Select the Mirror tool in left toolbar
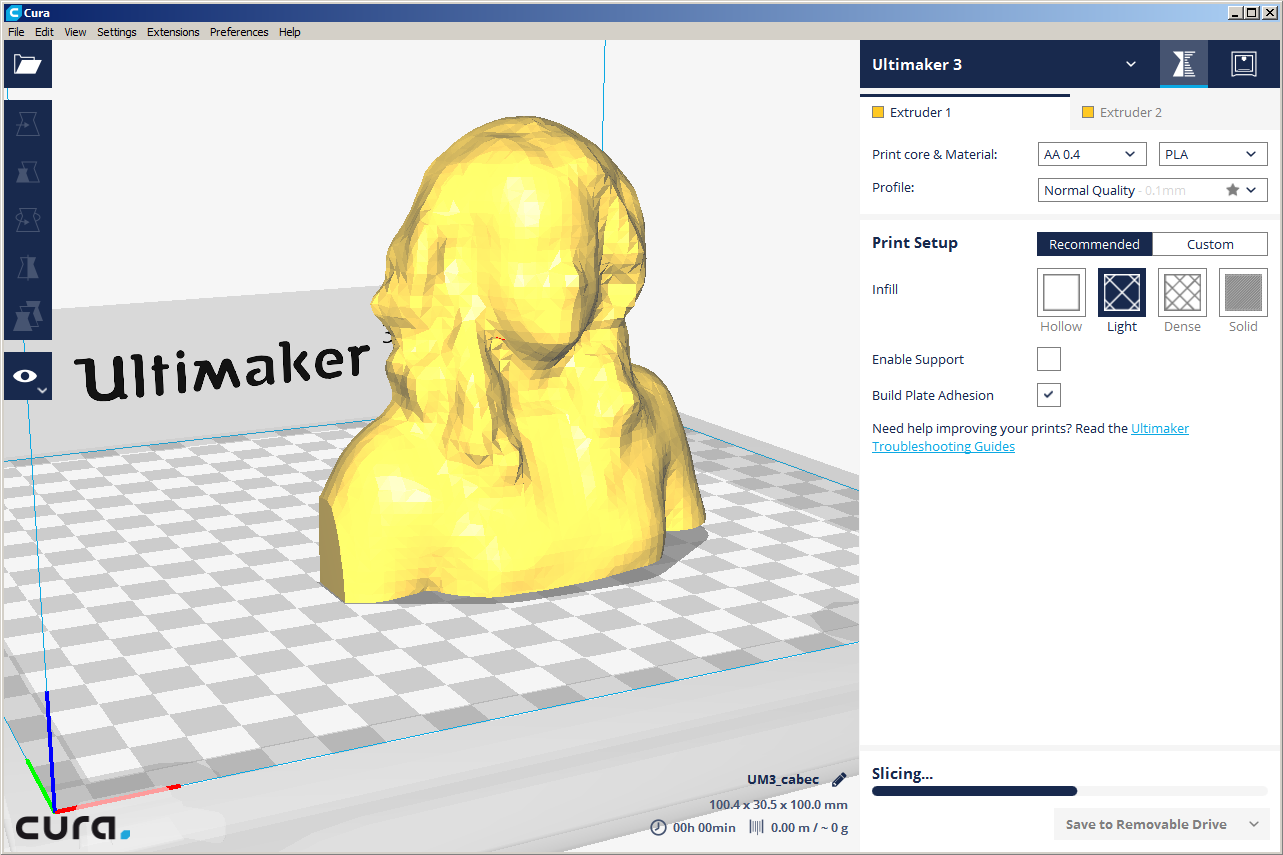The height and width of the screenshot is (855, 1283). [28, 268]
